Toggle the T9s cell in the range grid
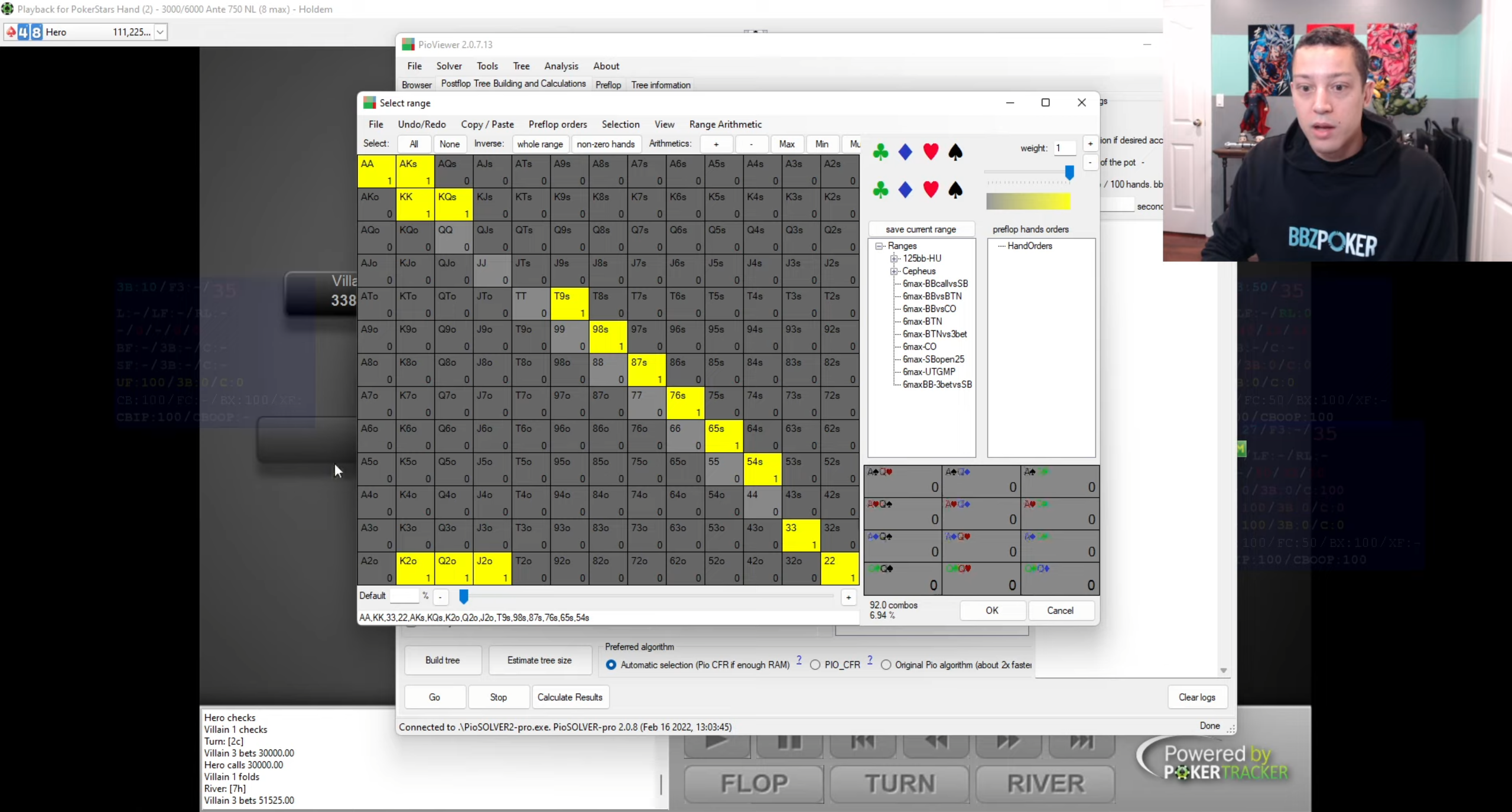The width and height of the screenshot is (1512, 812). click(x=570, y=304)
